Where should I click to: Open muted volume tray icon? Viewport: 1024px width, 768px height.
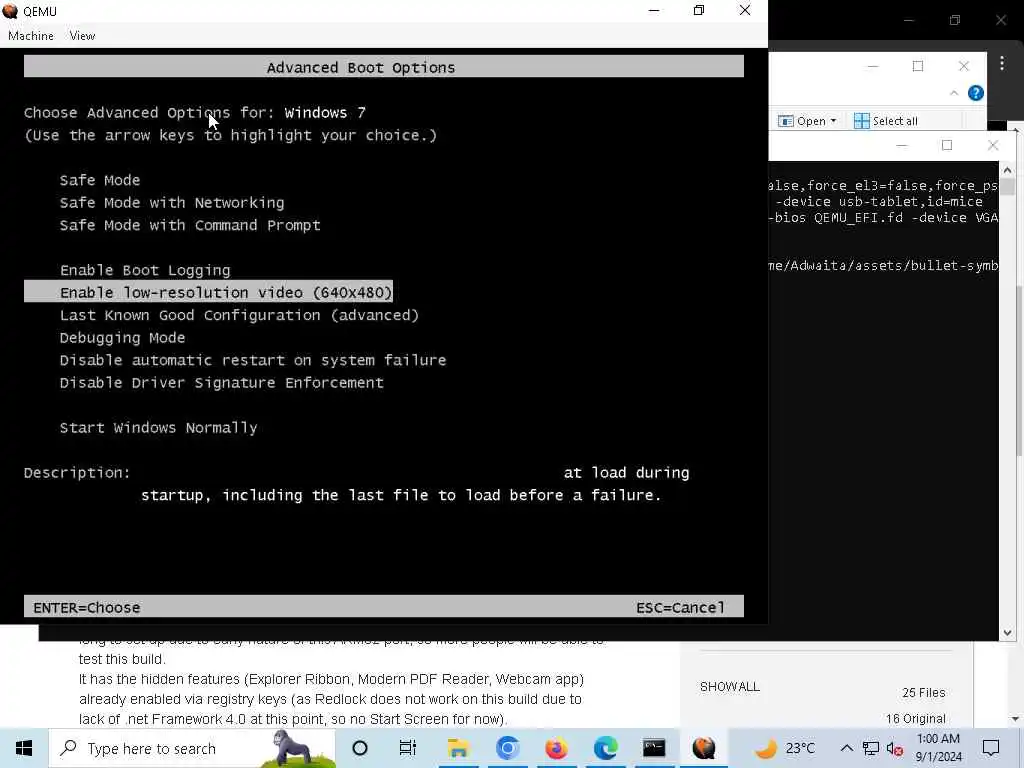pos(895,750)
